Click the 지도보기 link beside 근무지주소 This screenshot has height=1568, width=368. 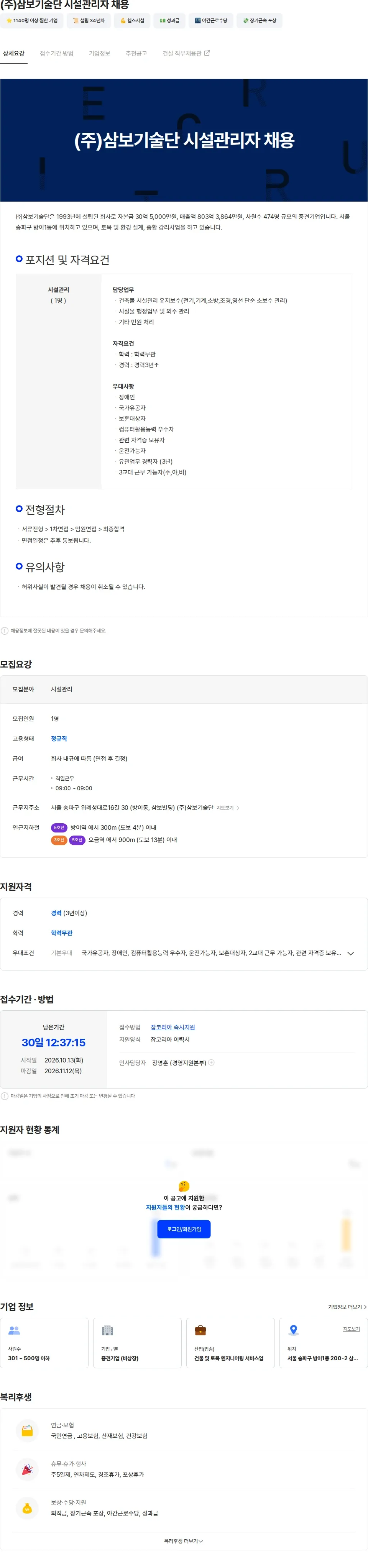click(x=225, y=808)
